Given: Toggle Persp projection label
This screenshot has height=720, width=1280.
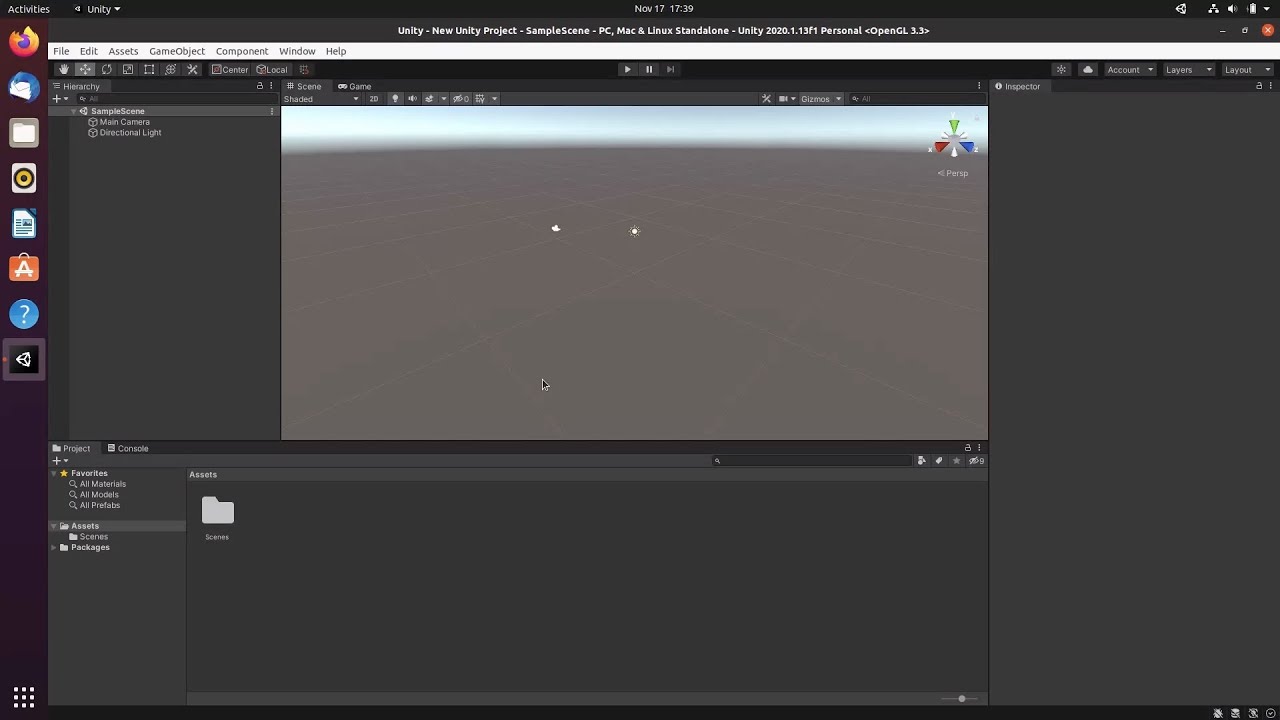Looking at the screenshot, I should pos(953,173).
